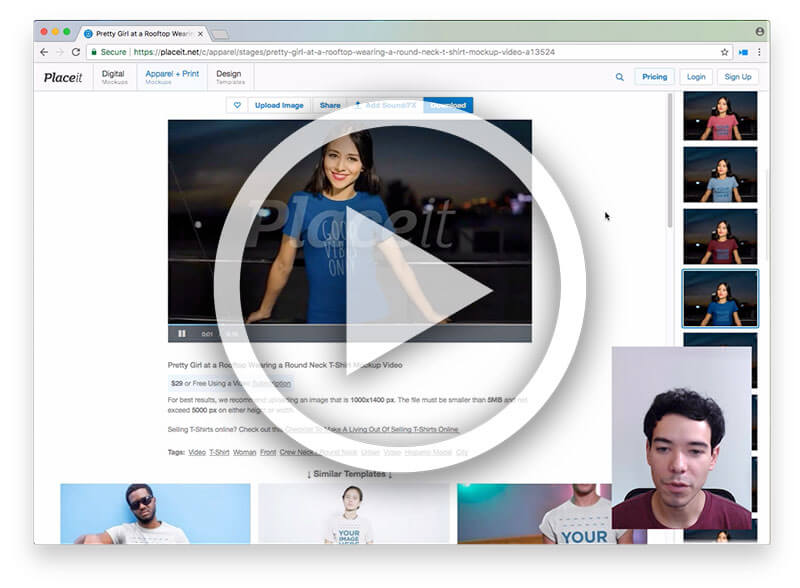
Task: Open a new browser tab
Action: pyautogui.click(x=220, y=34)
